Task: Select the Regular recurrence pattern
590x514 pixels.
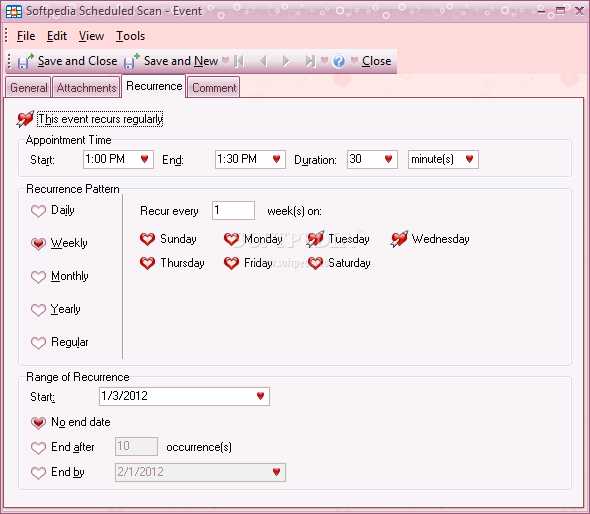Action: [38, 343]
